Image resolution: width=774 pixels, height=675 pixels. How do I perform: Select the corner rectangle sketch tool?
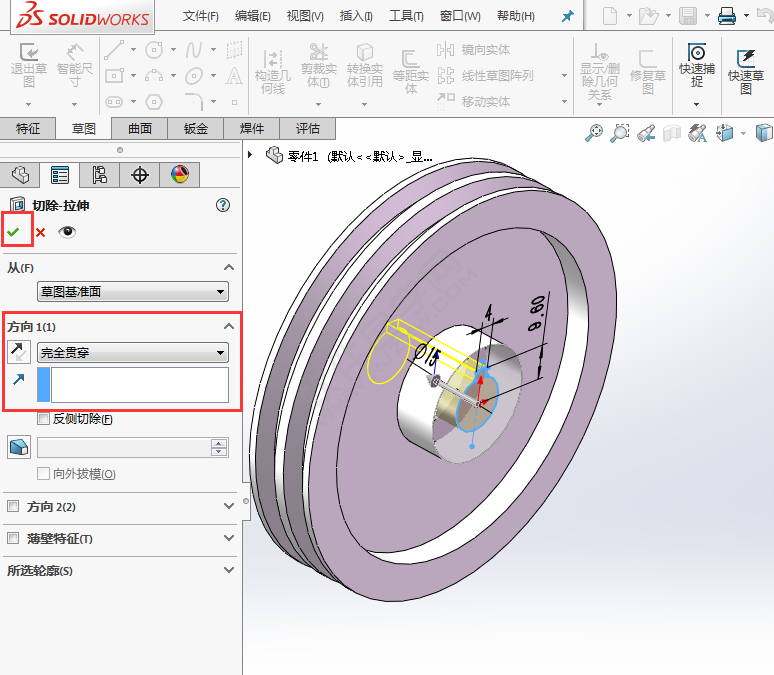[x=114, y=76]
